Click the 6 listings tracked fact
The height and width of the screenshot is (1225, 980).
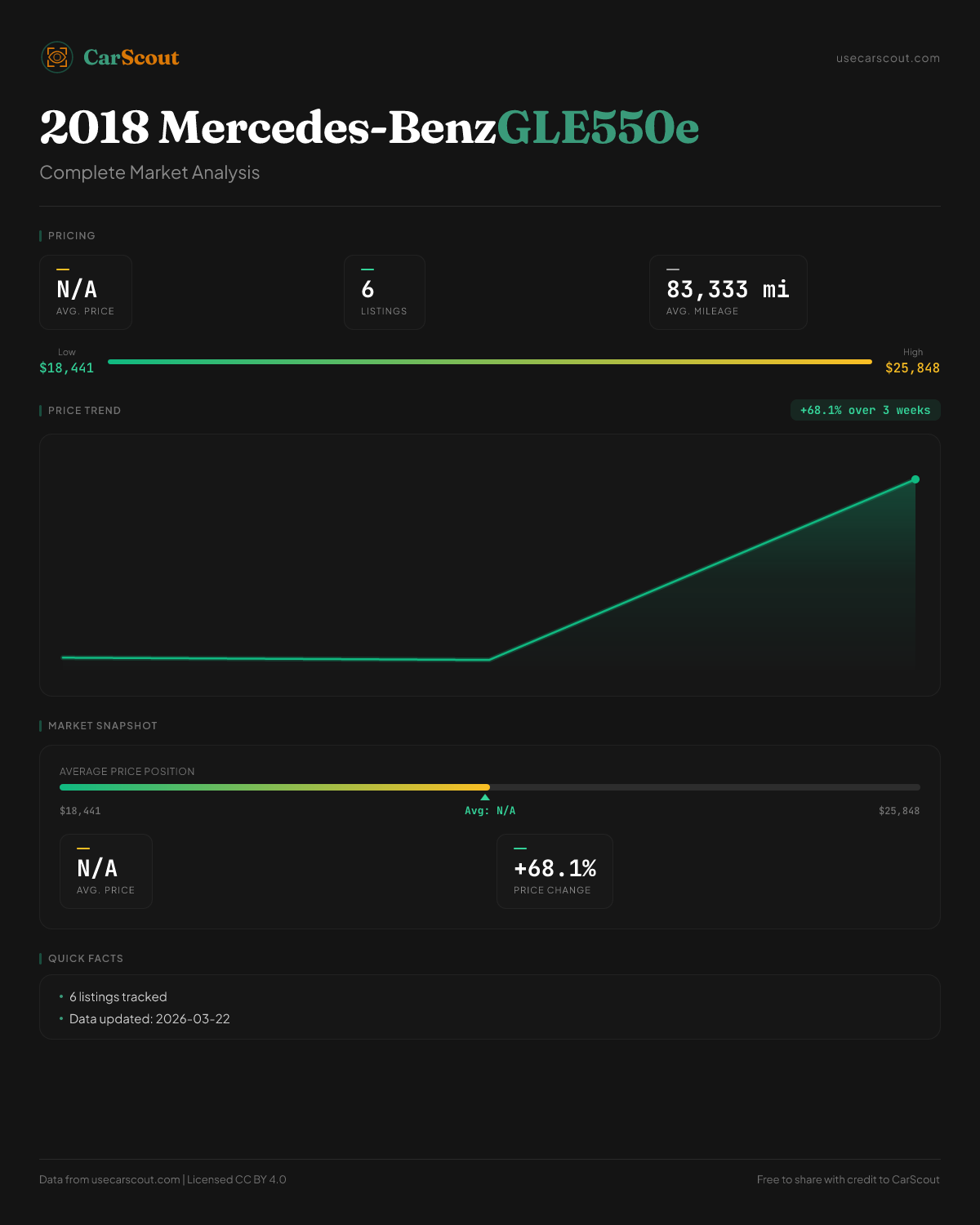[118, 997]
